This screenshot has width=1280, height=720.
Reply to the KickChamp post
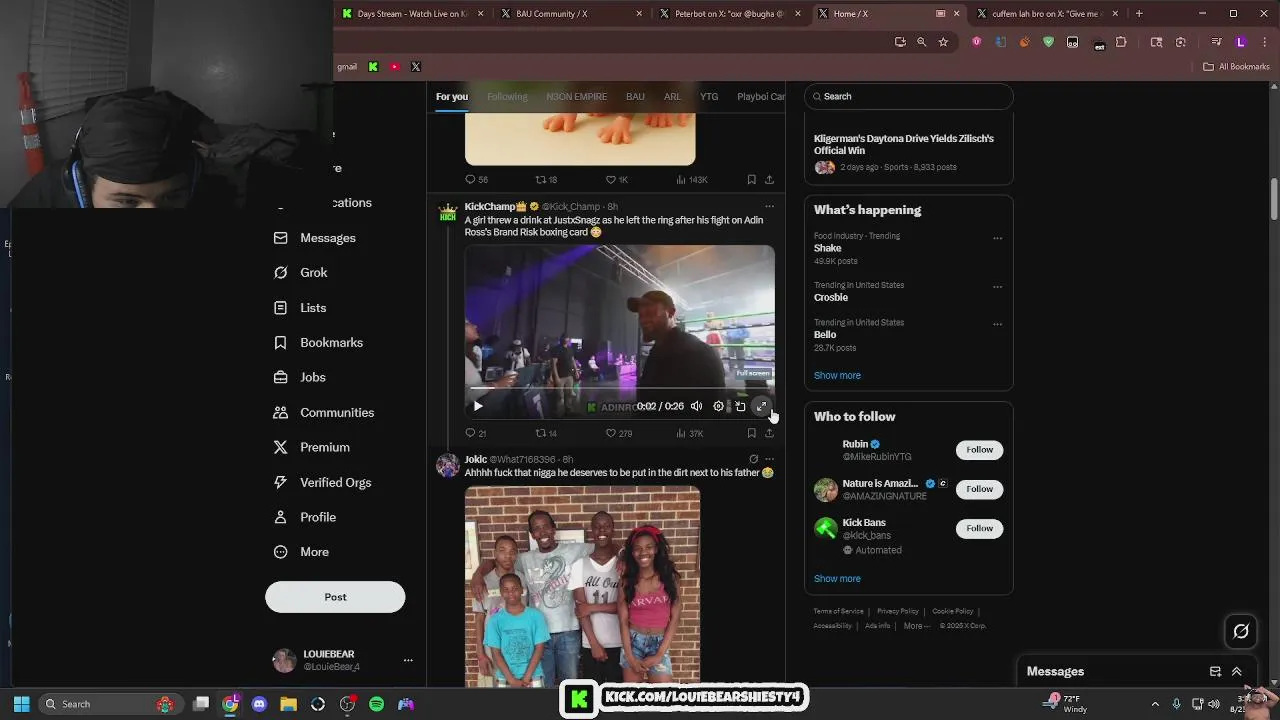tap(476, 433)
